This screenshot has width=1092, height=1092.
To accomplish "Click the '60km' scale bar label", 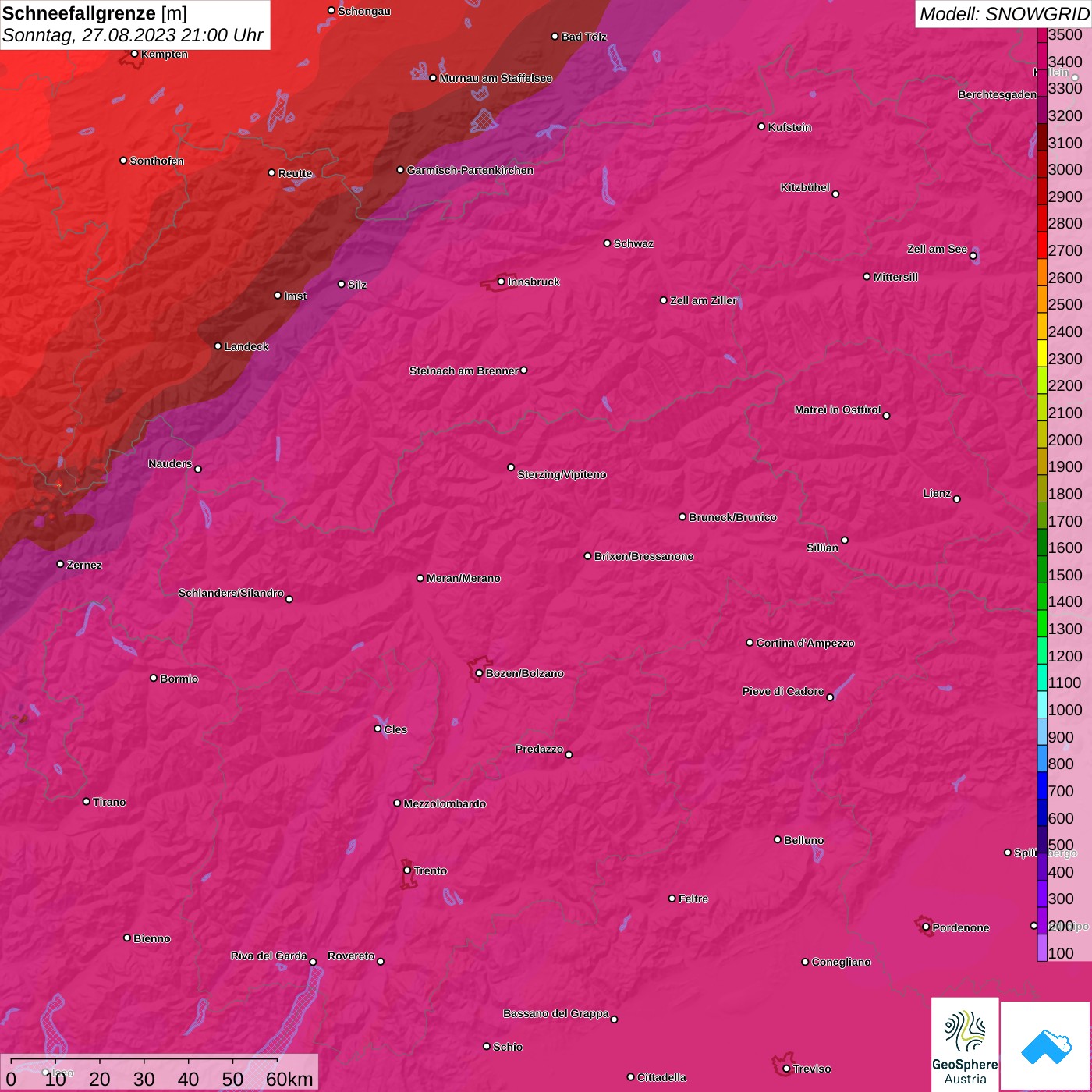I will pos(289,1079).
